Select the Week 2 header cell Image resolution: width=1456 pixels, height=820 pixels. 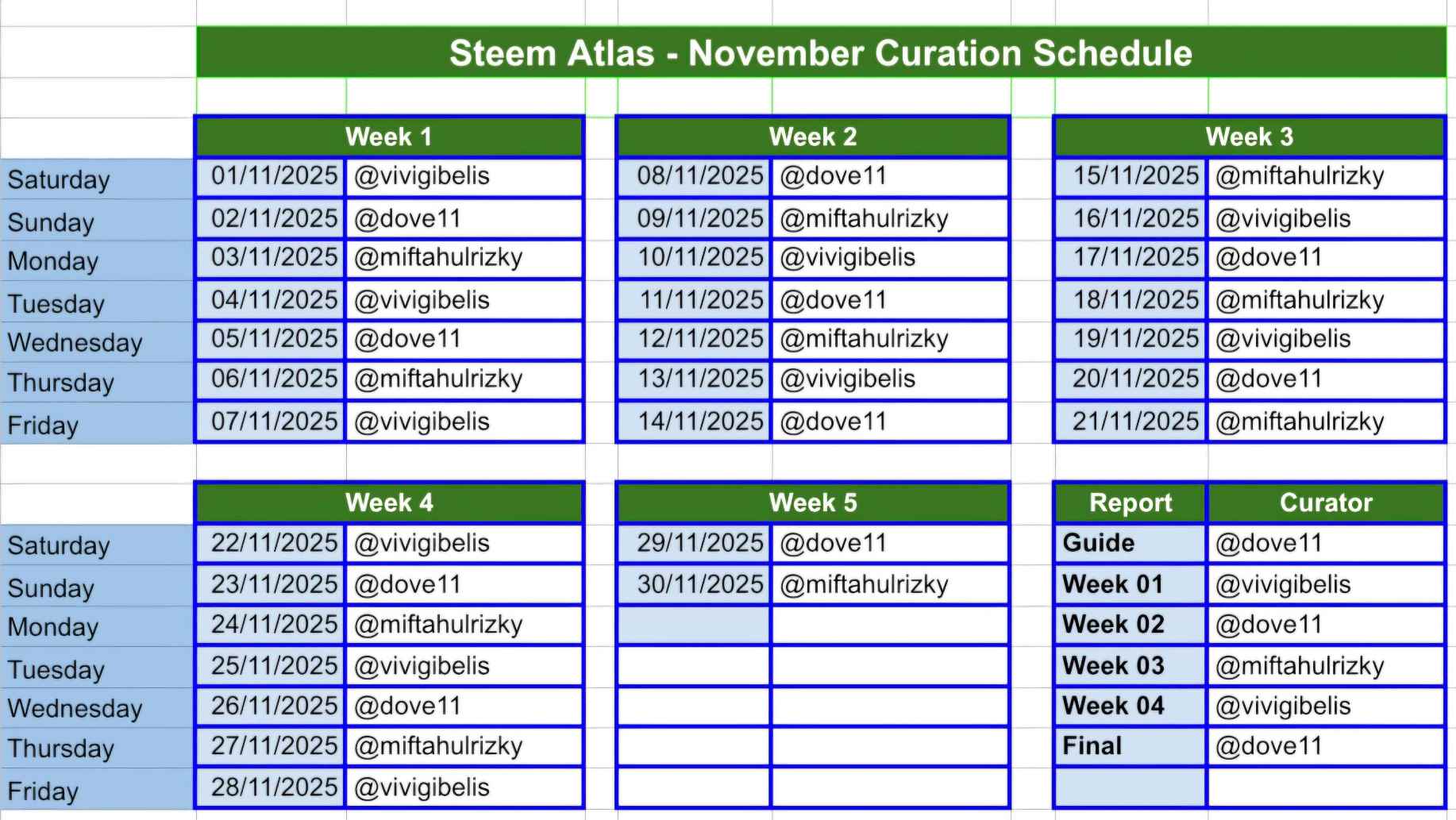coord(812,137)
